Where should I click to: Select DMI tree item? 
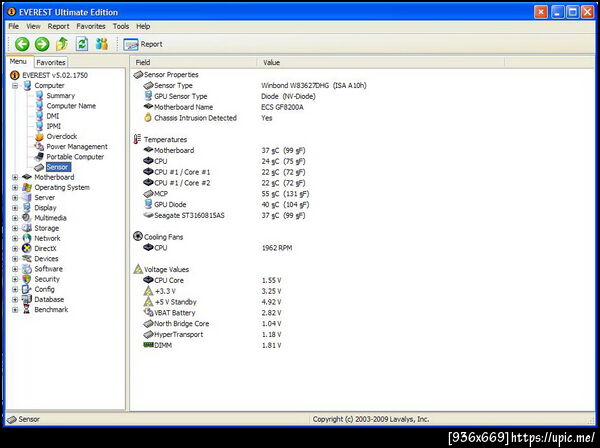click(53, 116)
